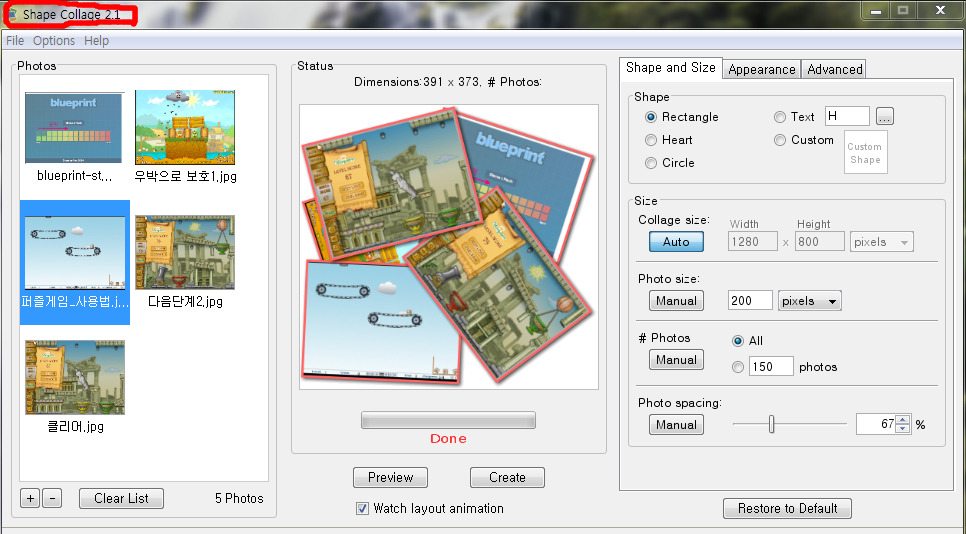Click the photo spacing slider handle
This screenshot has height=534, width=966.
click(x=771, y=425)
